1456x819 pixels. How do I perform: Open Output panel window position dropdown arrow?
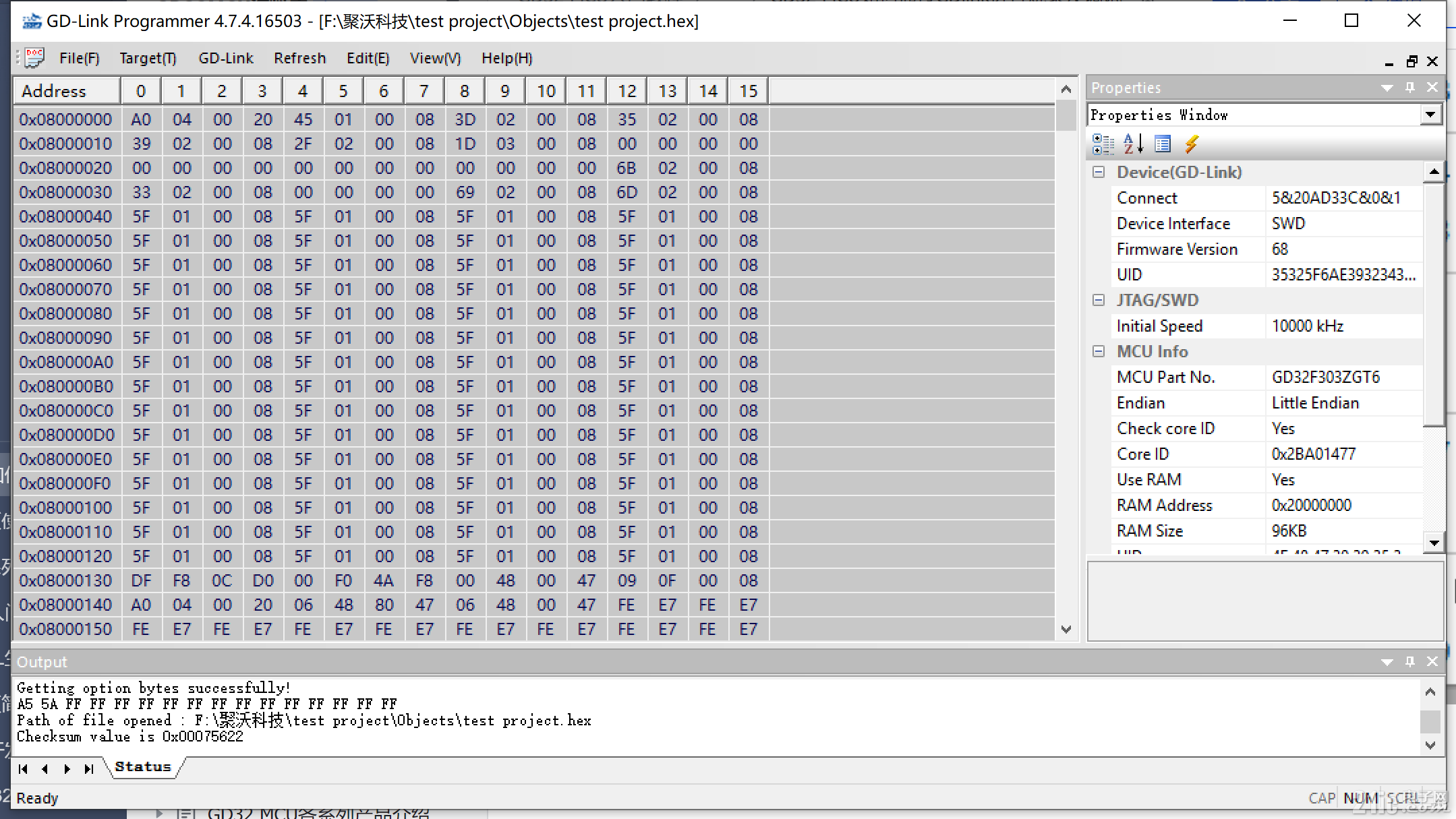1387,662
